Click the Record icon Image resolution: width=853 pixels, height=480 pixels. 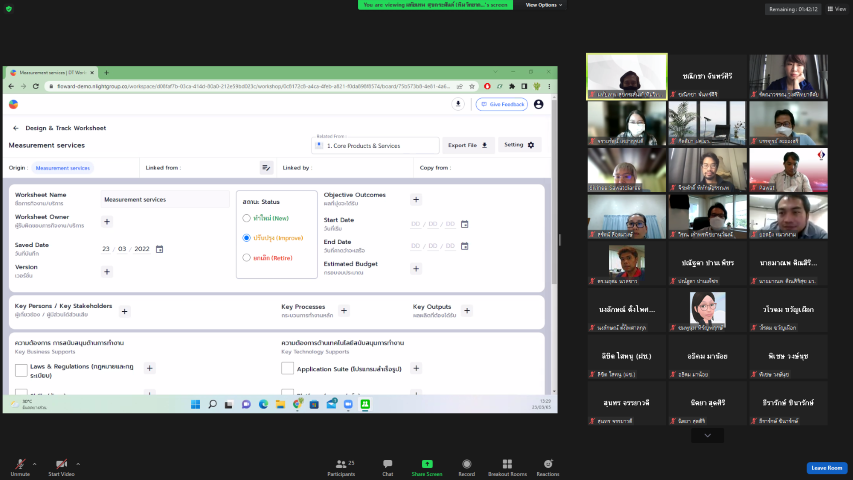466,465
